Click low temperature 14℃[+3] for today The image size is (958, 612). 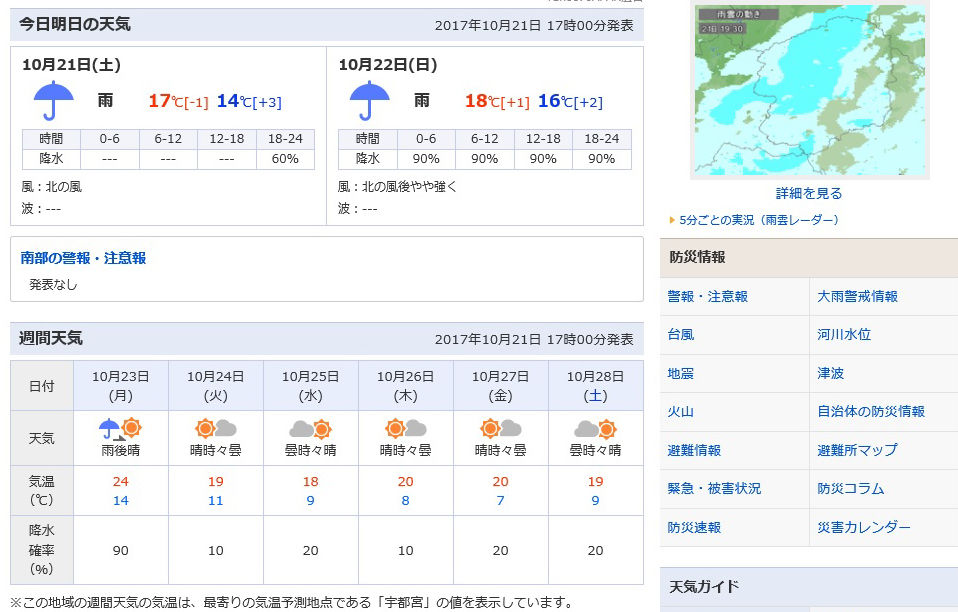pyautogui.click(x=249, y=101)
